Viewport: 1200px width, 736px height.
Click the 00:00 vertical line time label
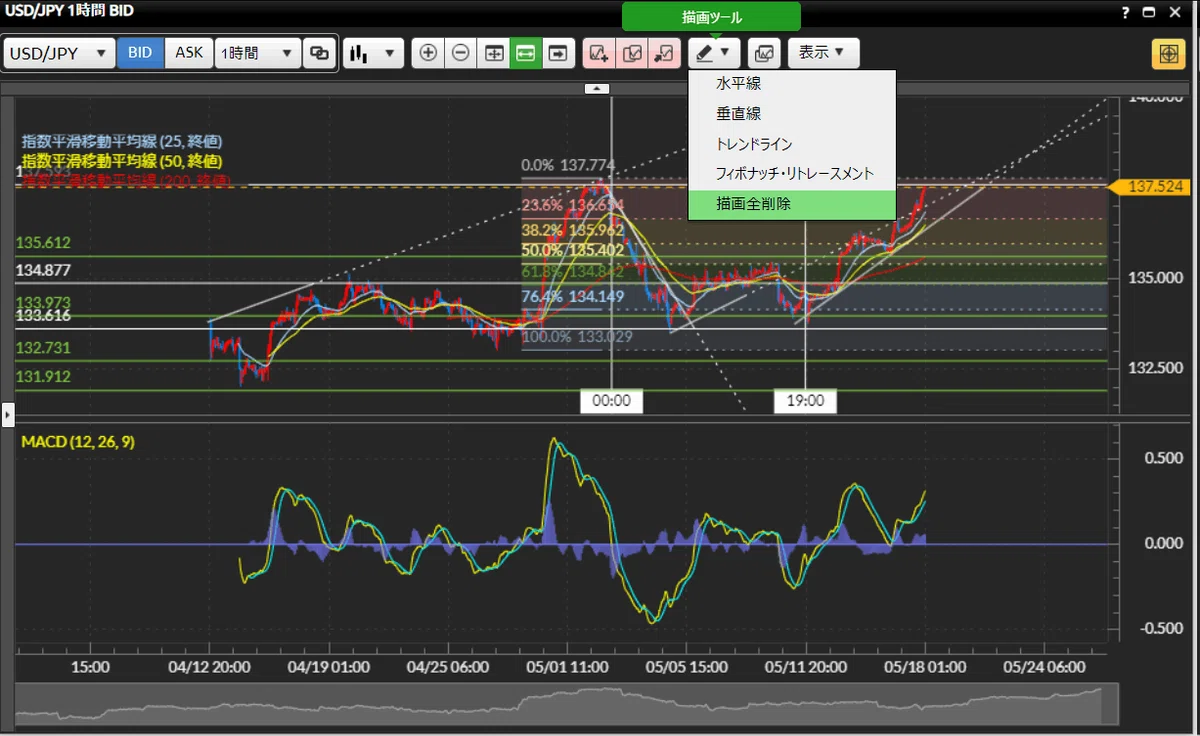click(611, 401)
